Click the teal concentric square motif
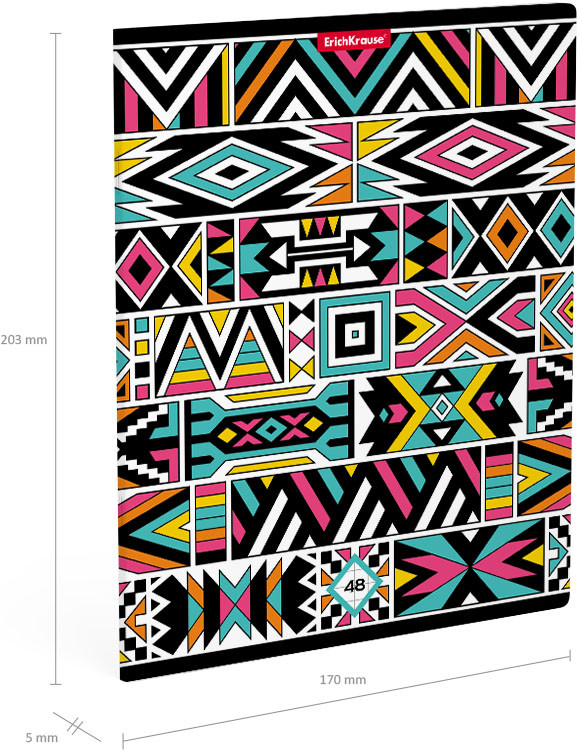 click(355, 333)
